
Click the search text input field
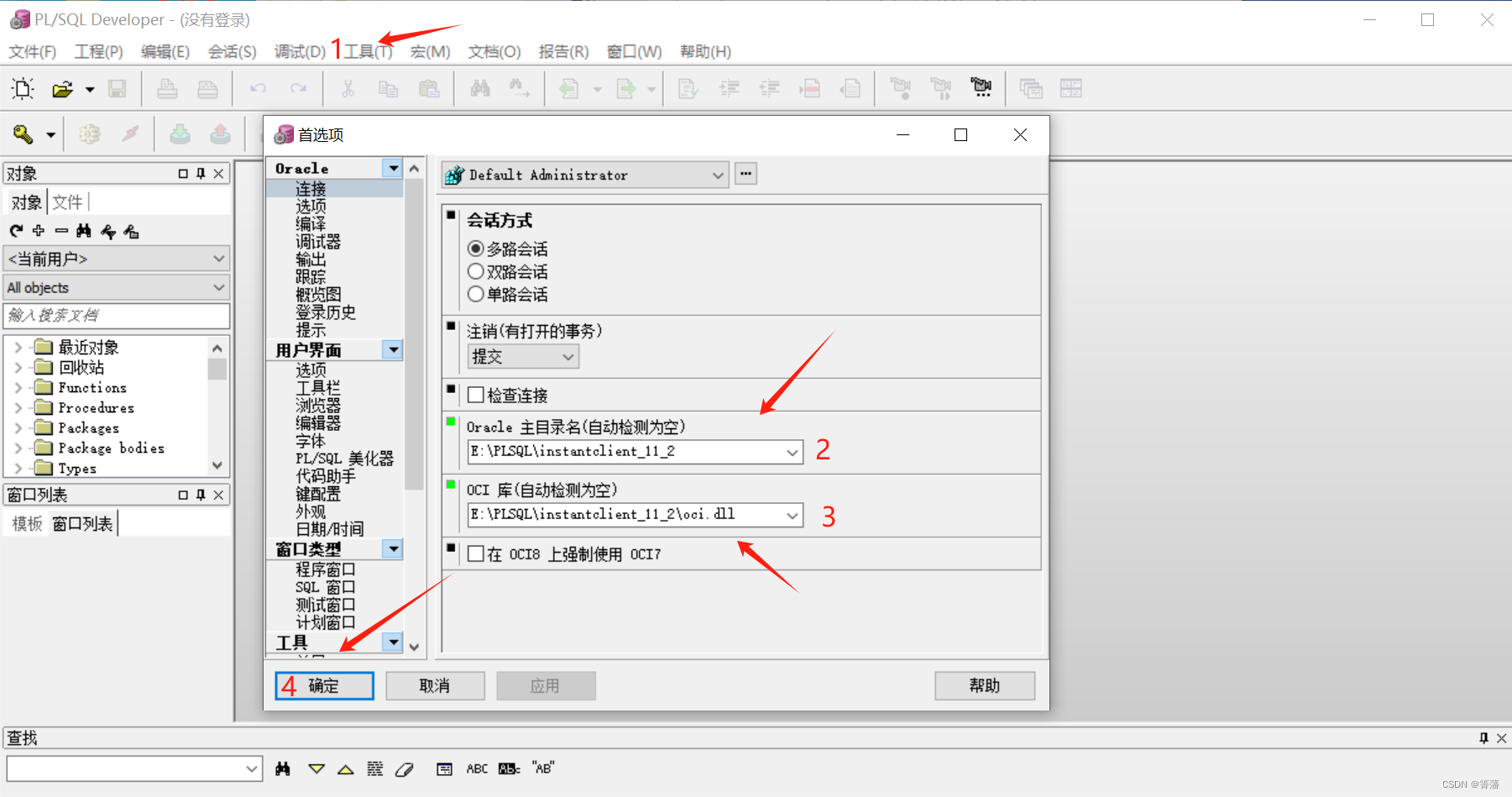117,315
